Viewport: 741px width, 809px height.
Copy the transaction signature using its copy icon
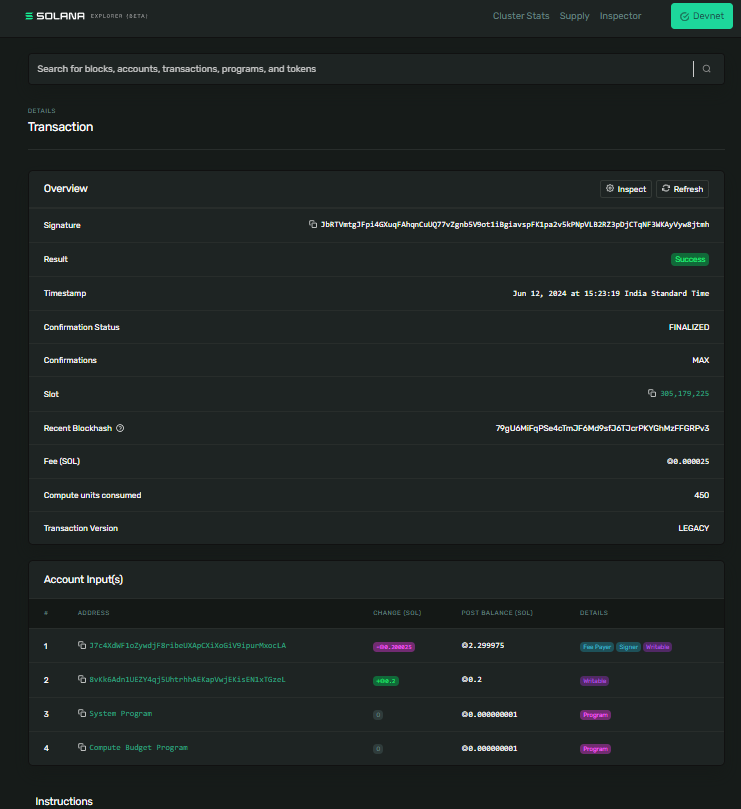pyautogui.click(x=313, y=224)
